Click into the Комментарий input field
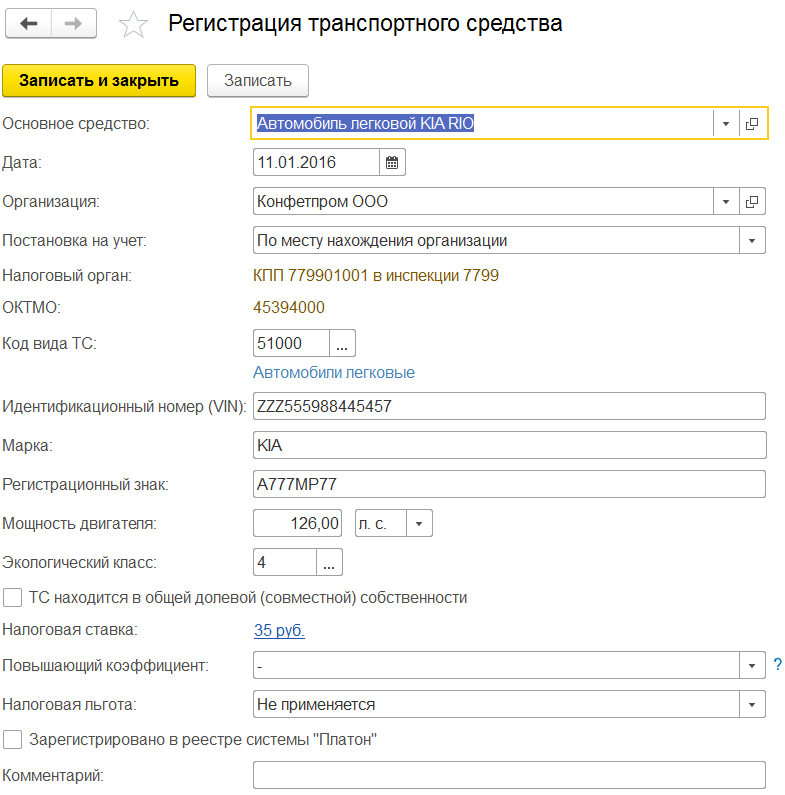Viewport: 785px width, 795px height. [509, 775]
